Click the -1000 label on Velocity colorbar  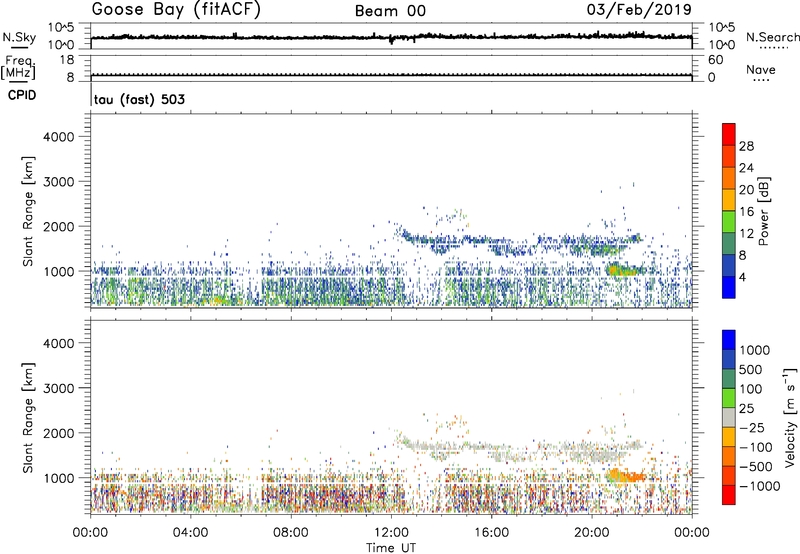(759, 486)
